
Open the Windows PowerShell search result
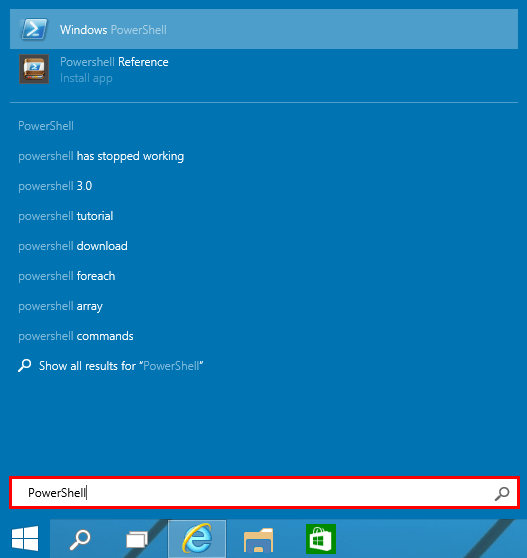click(264, 29)
